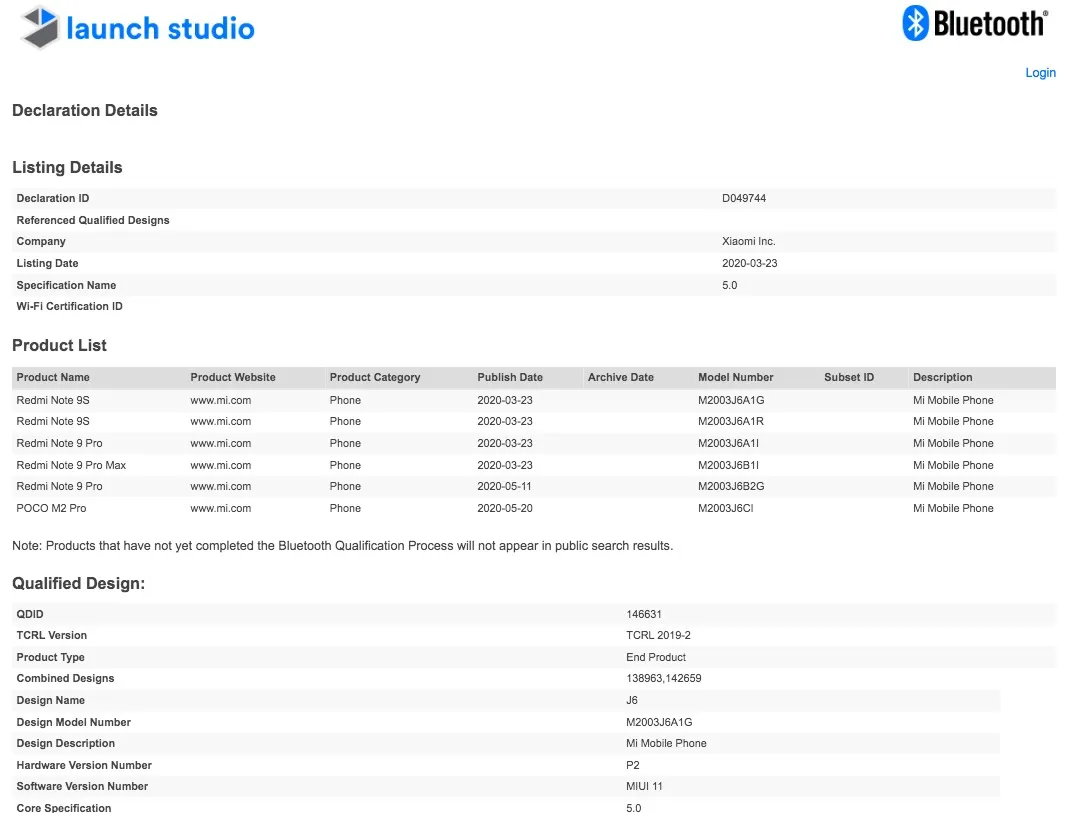Click the Description column header
Screen dimensions: 1075x813
(x=942, y=377)
